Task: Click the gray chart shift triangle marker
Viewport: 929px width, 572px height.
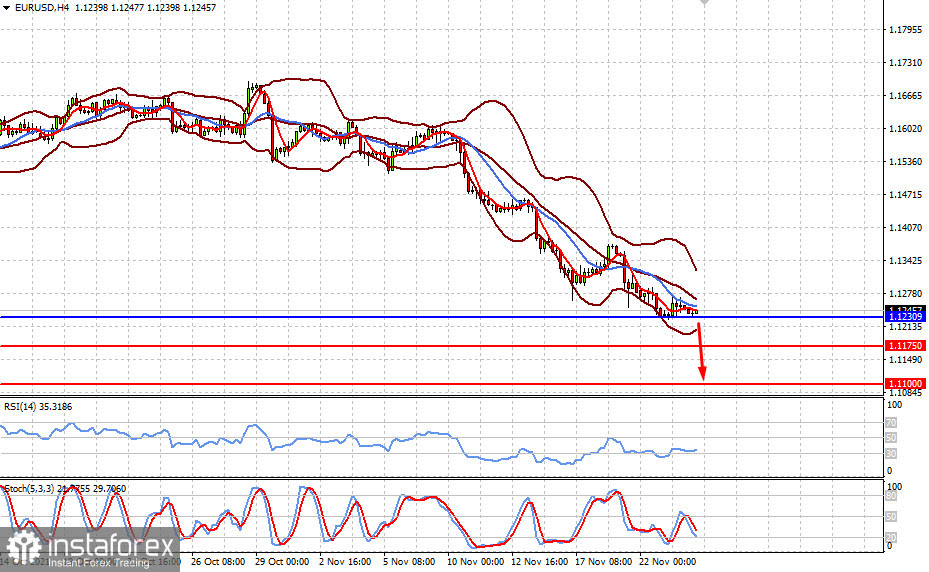Action: 705,4
